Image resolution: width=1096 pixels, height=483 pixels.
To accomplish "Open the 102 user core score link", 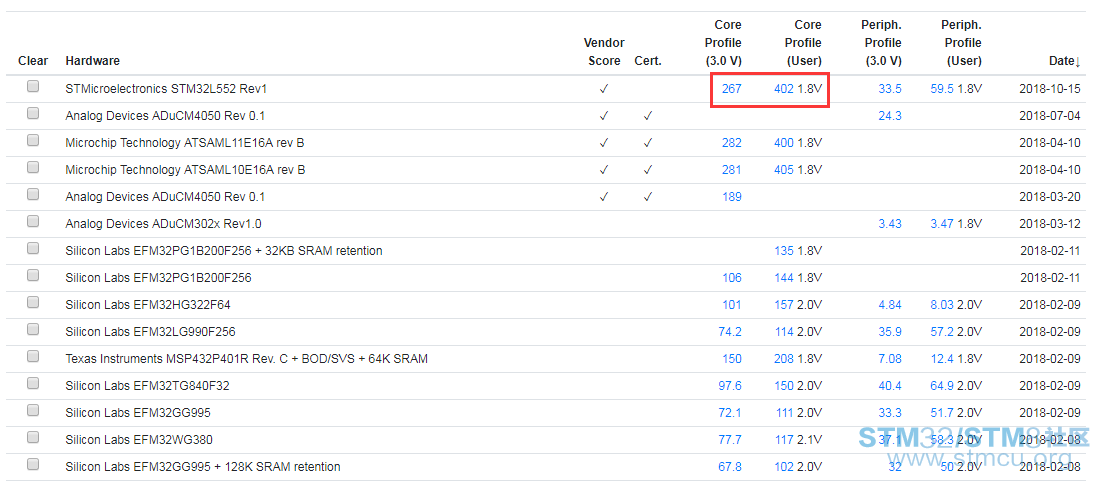I will 784,466.
